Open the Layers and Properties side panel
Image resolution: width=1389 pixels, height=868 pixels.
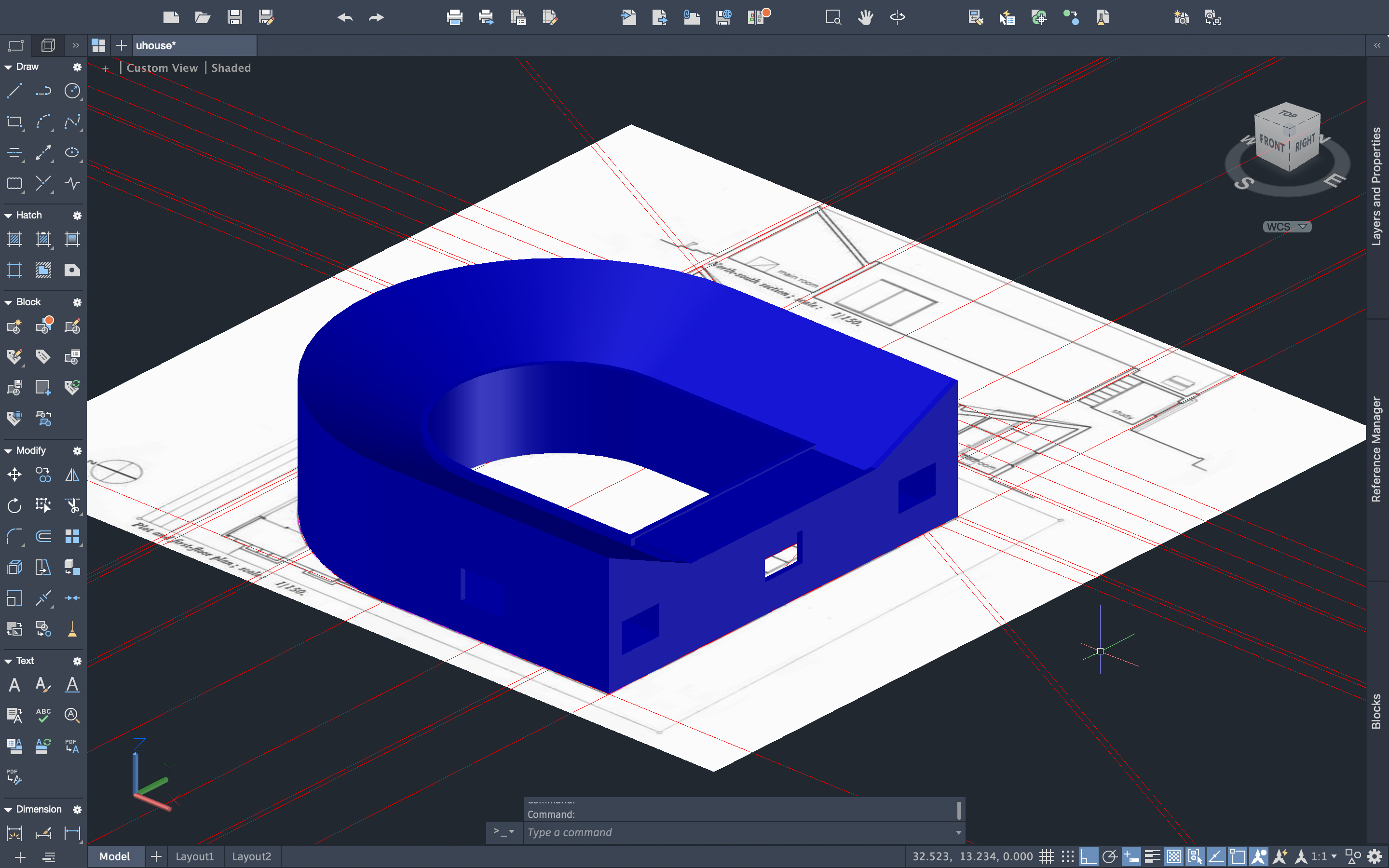point(1376,187)
